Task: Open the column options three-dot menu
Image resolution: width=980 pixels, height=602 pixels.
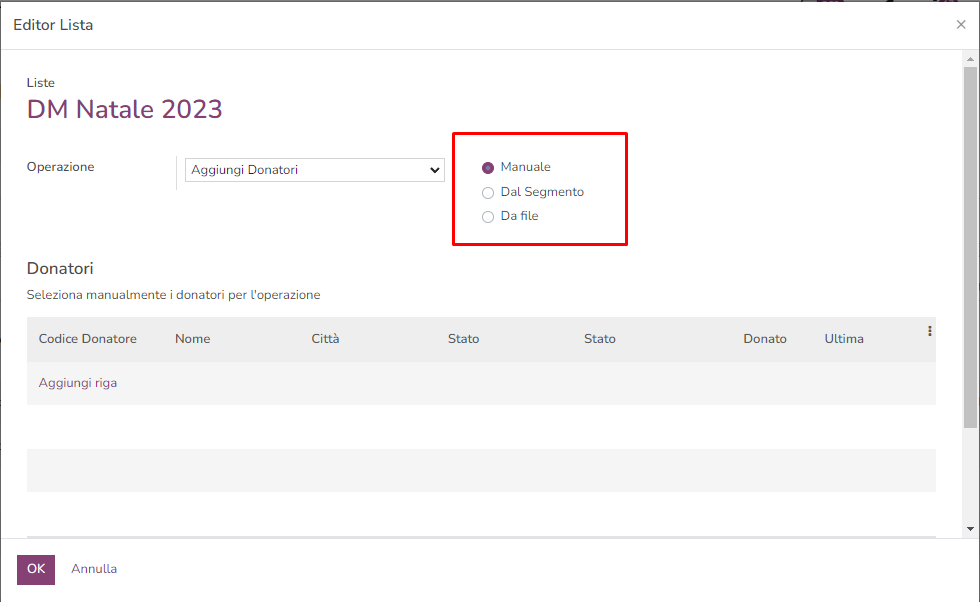Action: click(x=929, y=331)
